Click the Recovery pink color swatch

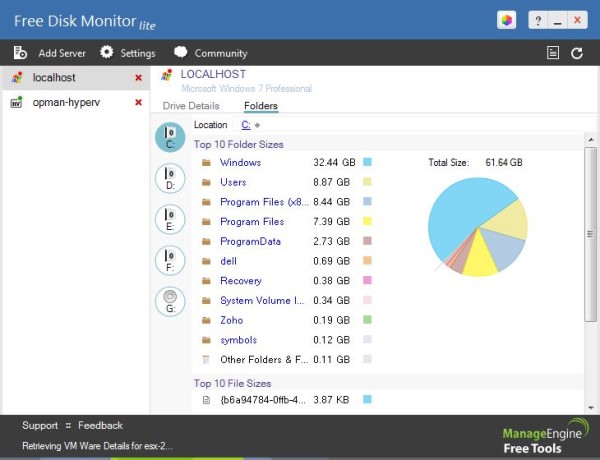click(x=367, y=280)
